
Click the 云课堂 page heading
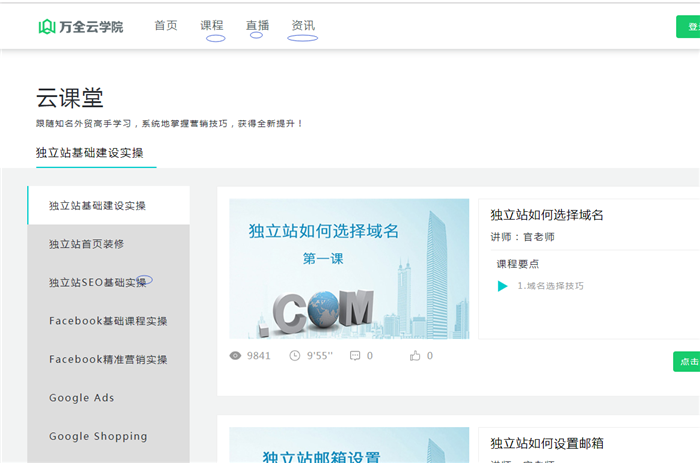70,98
